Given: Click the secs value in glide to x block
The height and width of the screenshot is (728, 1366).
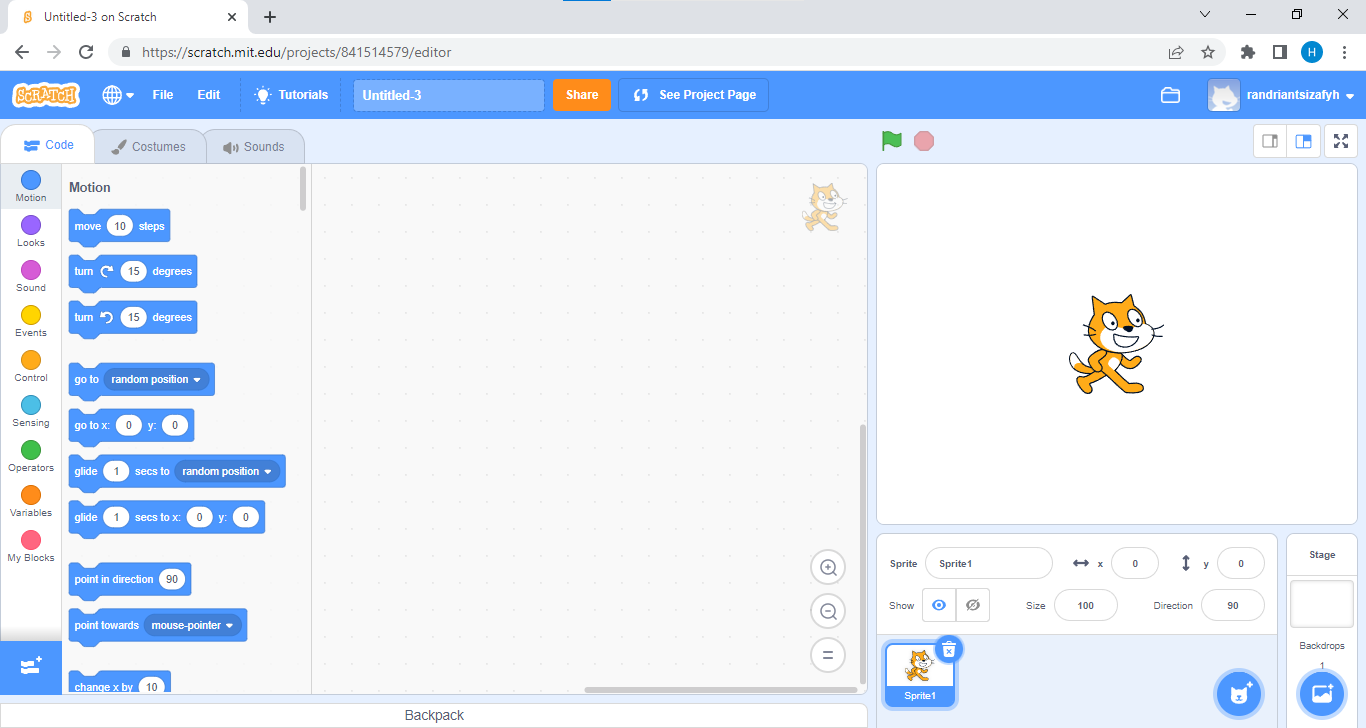Looking at the screenshot, I should pyautogui.click(x=116, y=518).
